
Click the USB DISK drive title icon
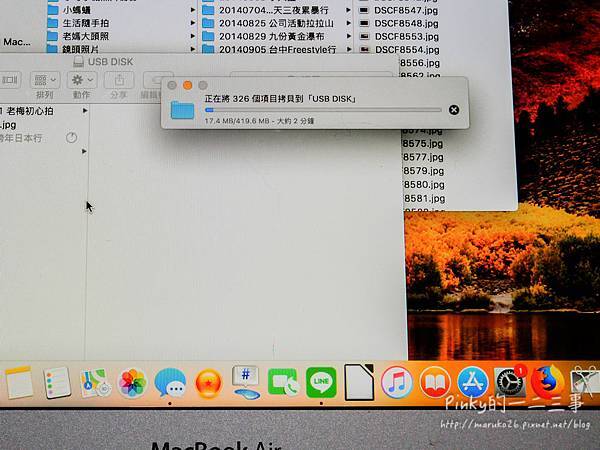[78, 62]
